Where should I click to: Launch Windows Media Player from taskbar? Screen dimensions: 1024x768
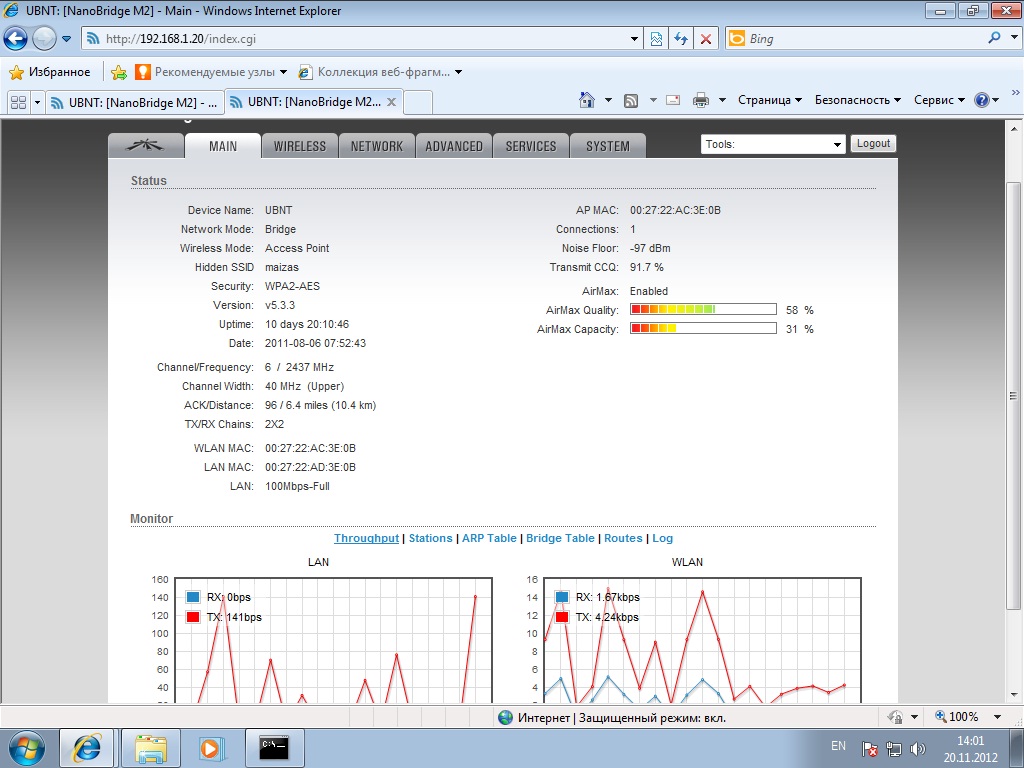[x=211, y=748]
